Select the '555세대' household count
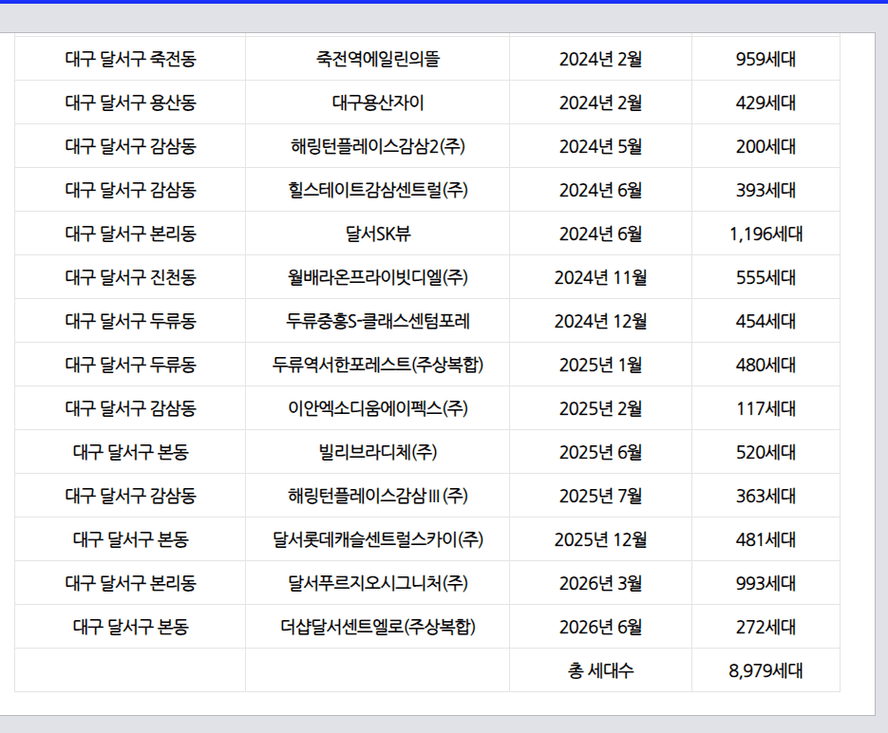The height and width of the screenshot is (733, 888). click(x=766, y=277)
